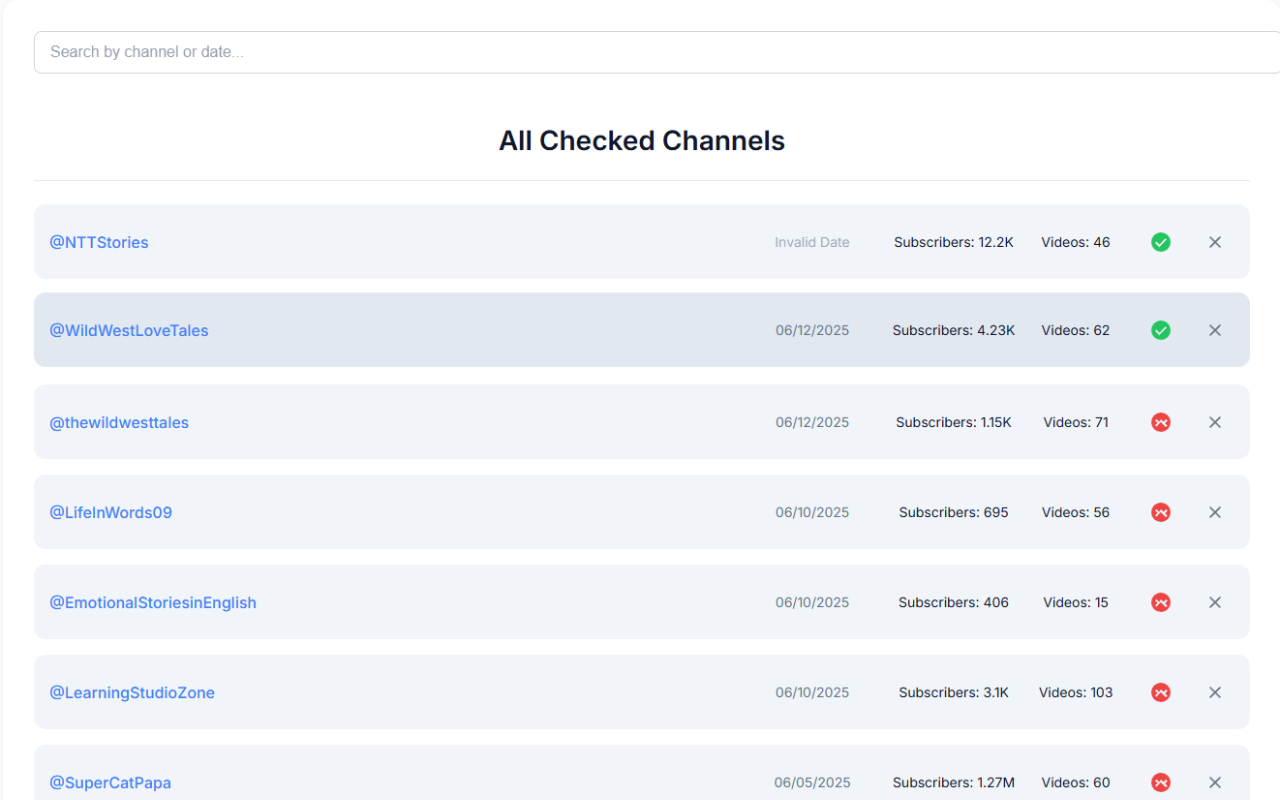Viewport: 1280px width, 800px height.
Task: Click the red status icon for @LifeInWords09
Action: 1160,512
